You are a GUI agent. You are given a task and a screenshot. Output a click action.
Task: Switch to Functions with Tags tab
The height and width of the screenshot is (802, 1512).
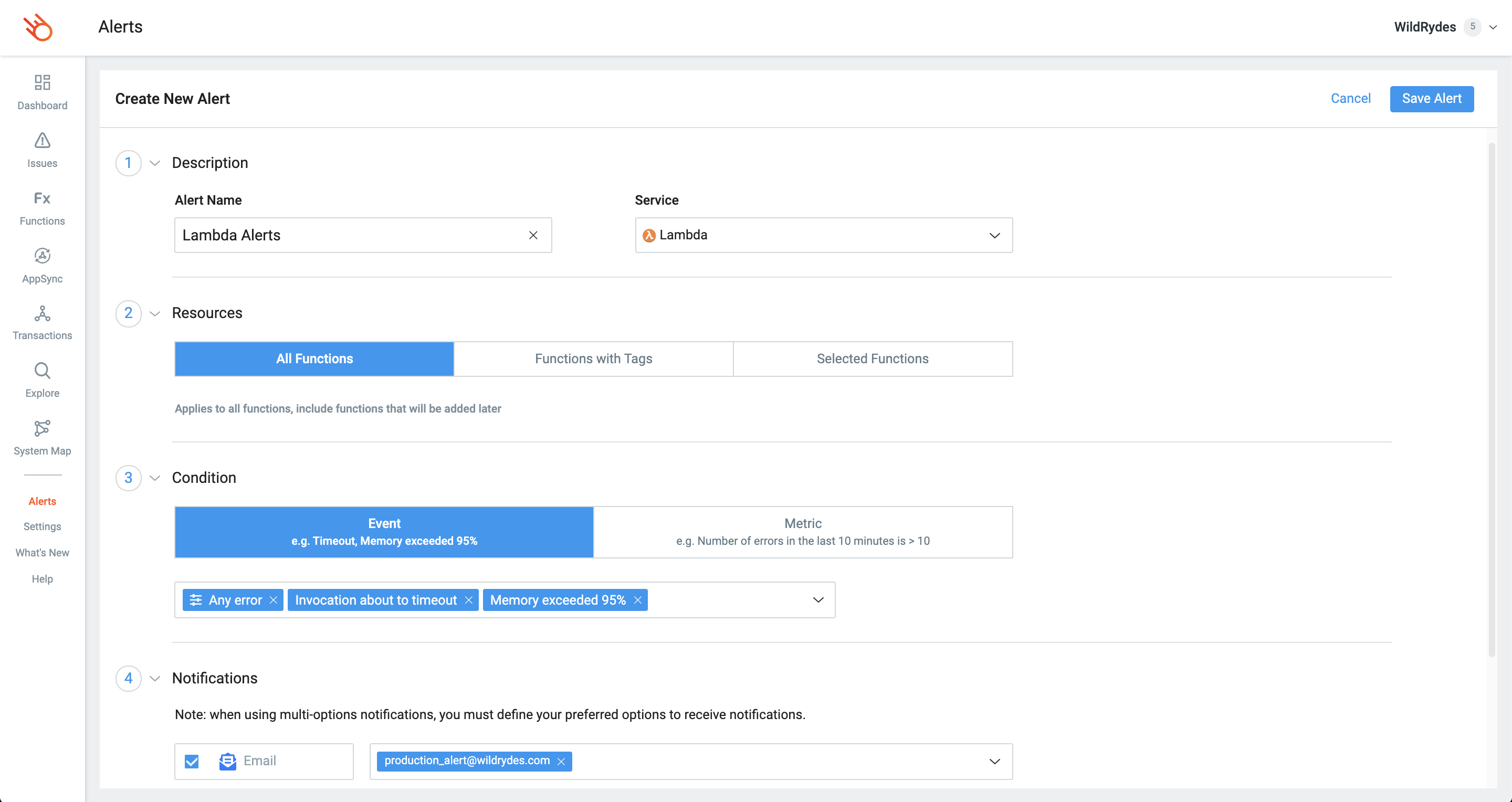coord(593,358)
